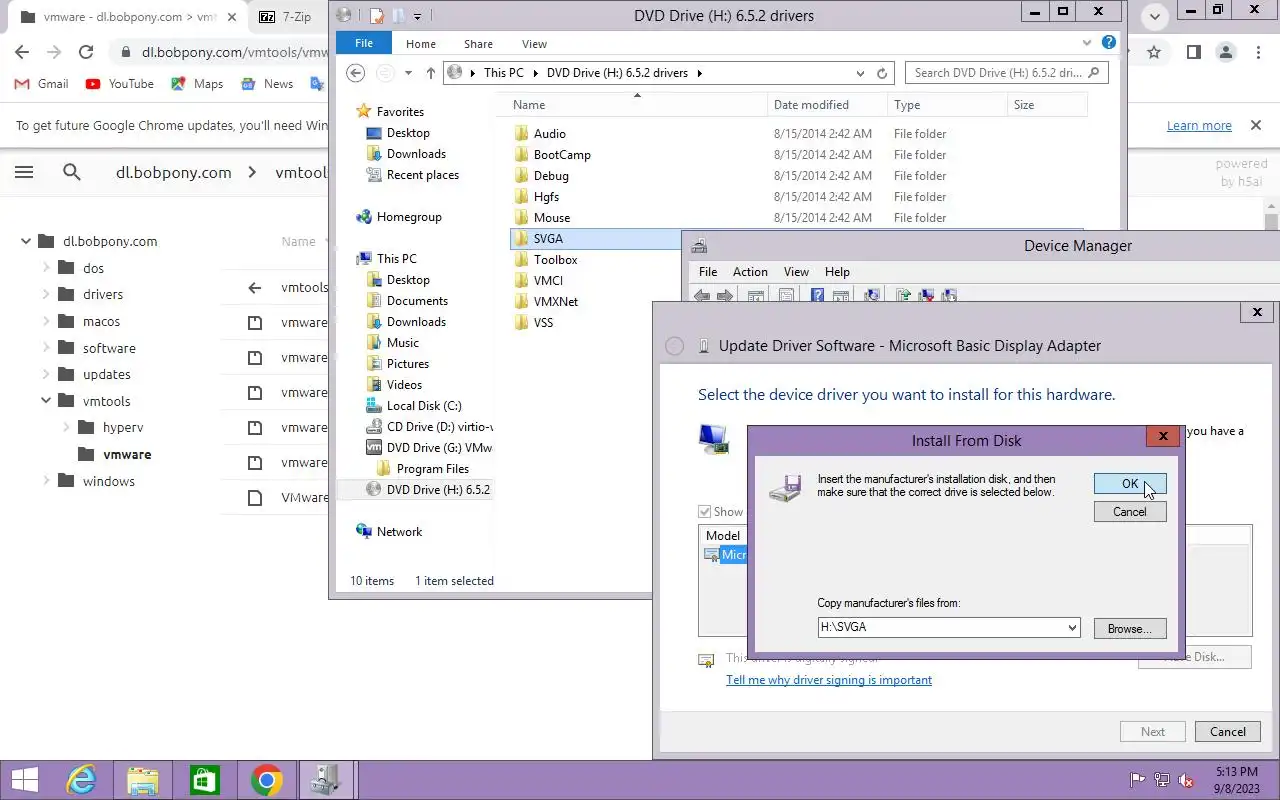This screenshot has height=800, width=1280.
Task: Click Cancel in Install From Disk dialog
Action: (x=1130, y=512)
